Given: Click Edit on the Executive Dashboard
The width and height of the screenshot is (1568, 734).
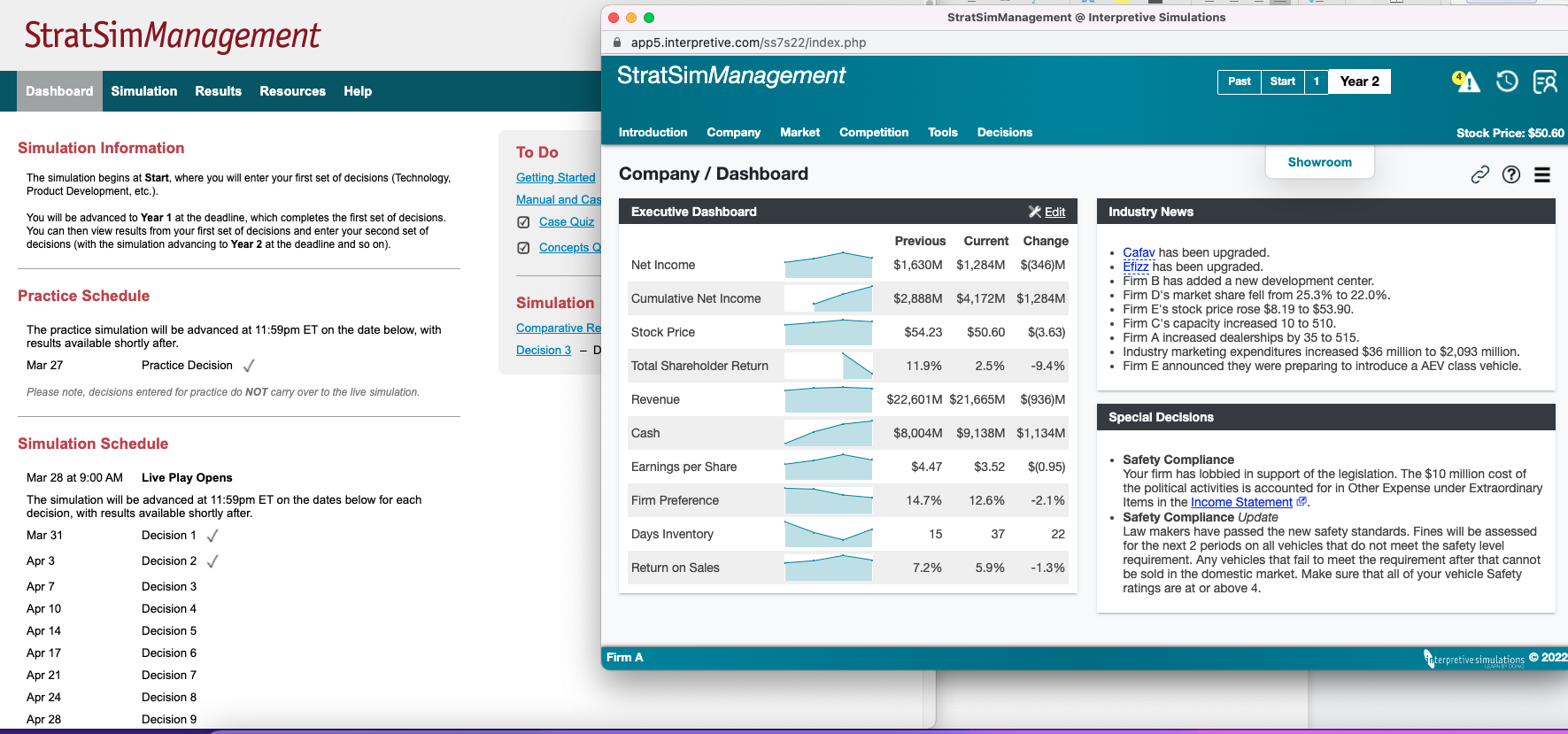Looking at the screenshot, I should pyautogui.click(x=1047, y=212).
